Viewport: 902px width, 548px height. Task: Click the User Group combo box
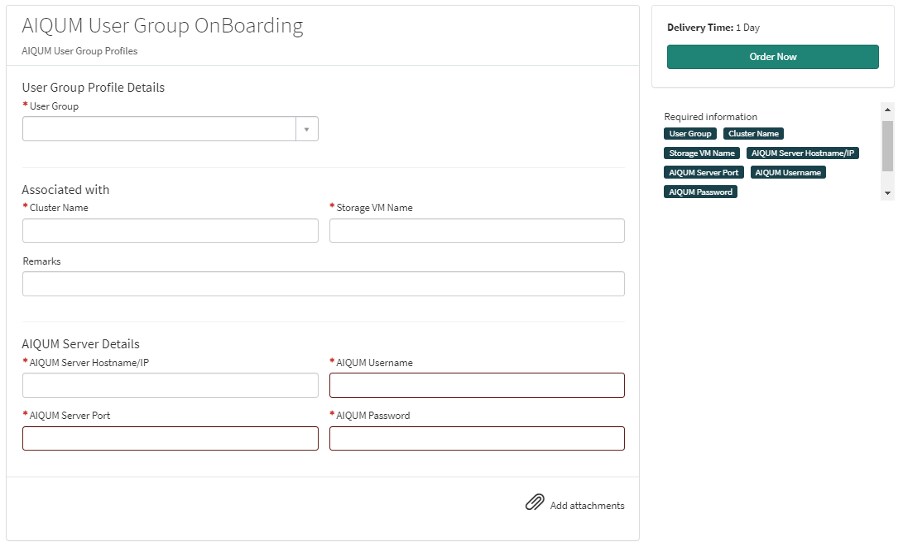pos(159,129)
